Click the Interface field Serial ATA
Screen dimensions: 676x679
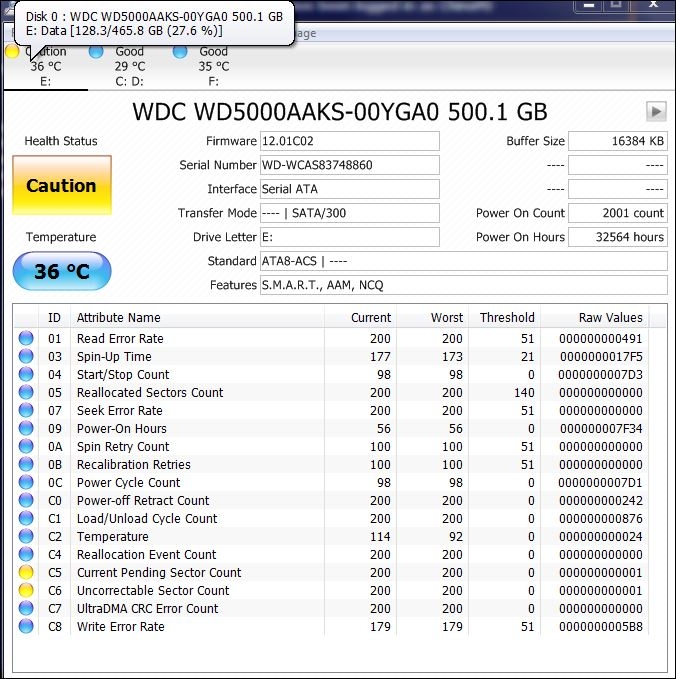[349, 189]
